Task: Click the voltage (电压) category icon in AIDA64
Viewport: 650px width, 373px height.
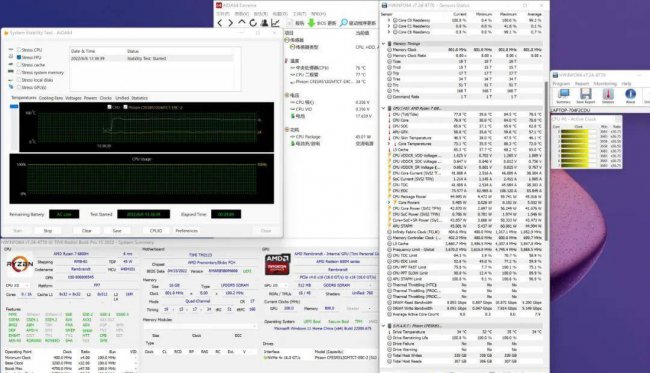Action: 286,95
